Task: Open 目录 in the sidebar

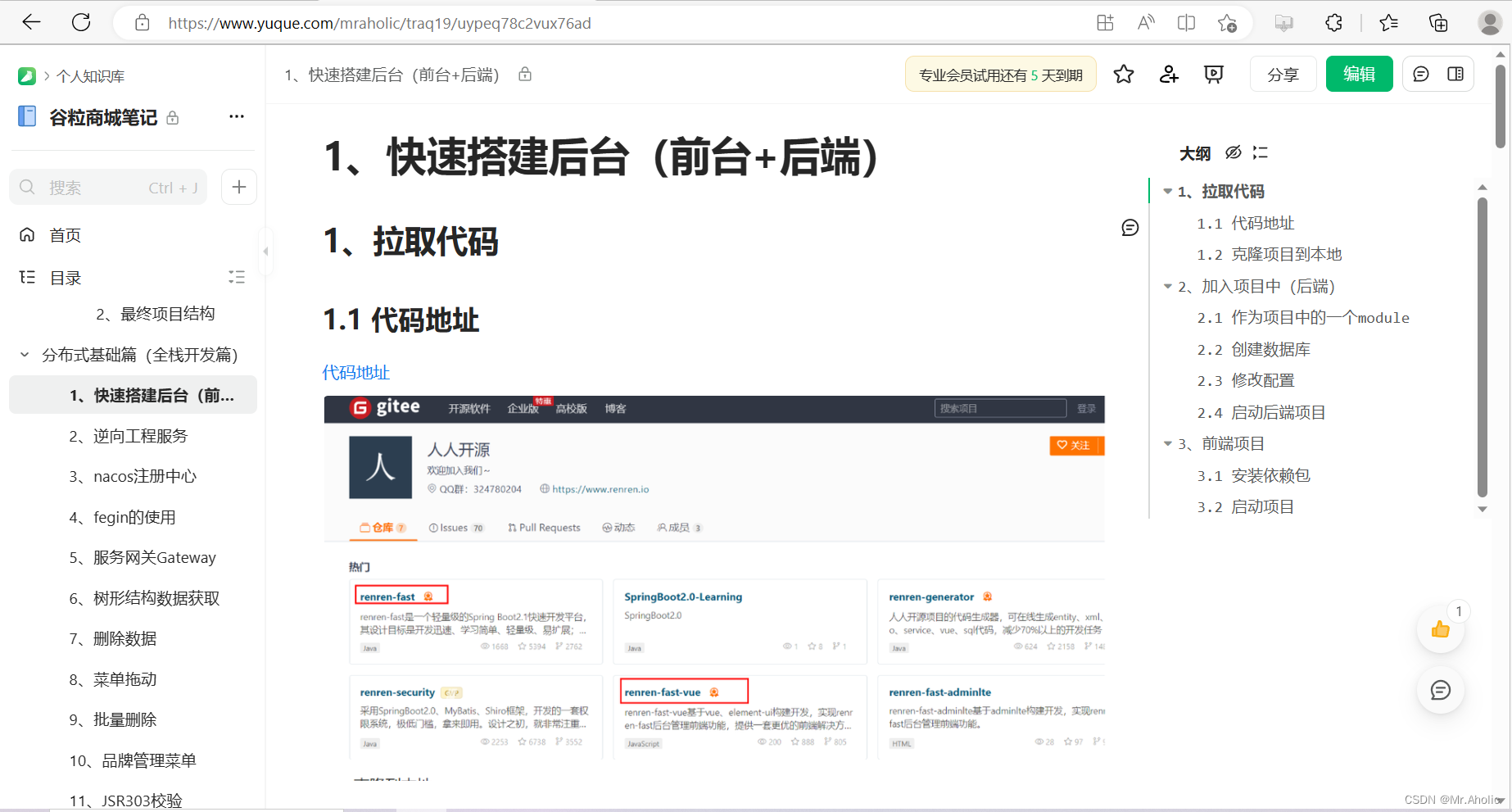Action: click(65, 277)
